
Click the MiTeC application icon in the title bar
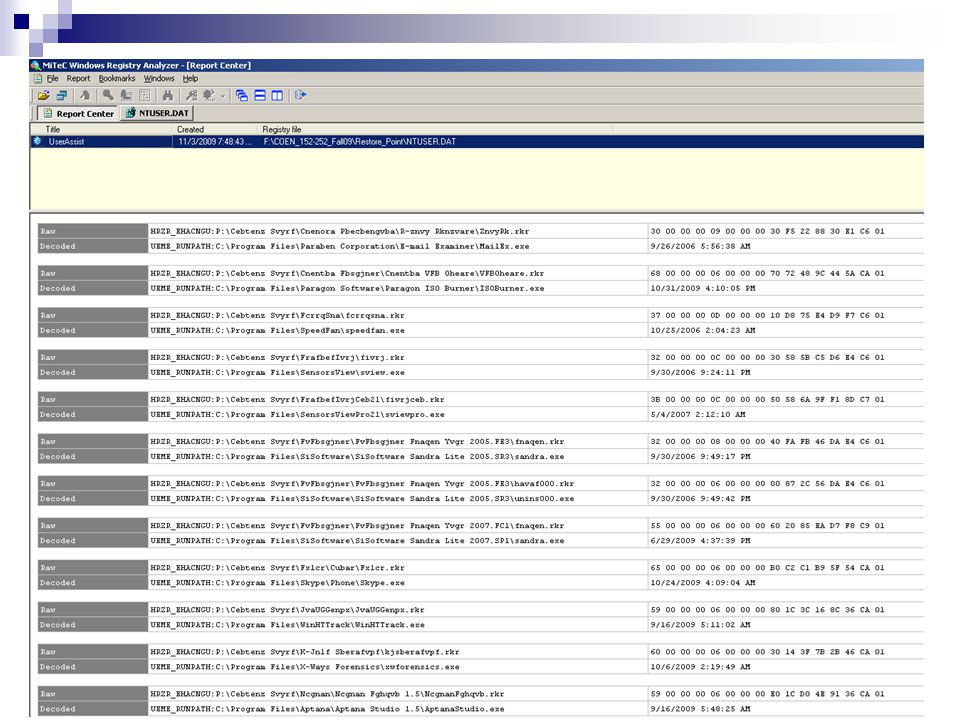(x=36, y=66)
